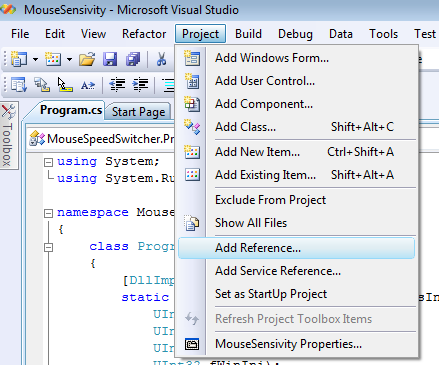
Task: Switch to the Start Page tab
Action: coord(138,112)
